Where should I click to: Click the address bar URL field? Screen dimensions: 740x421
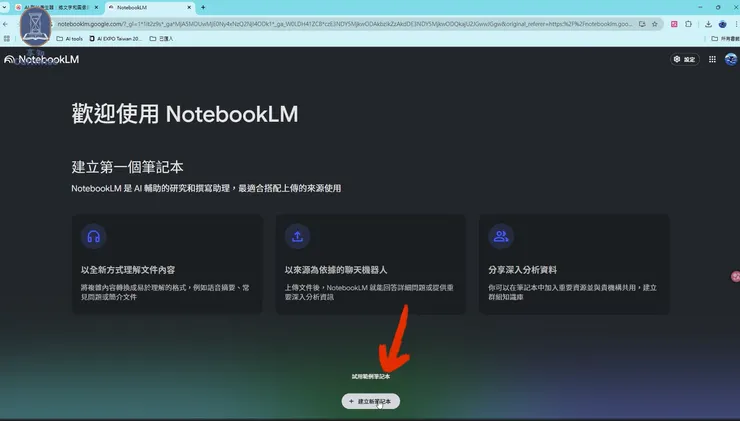(x=345, y=24)
